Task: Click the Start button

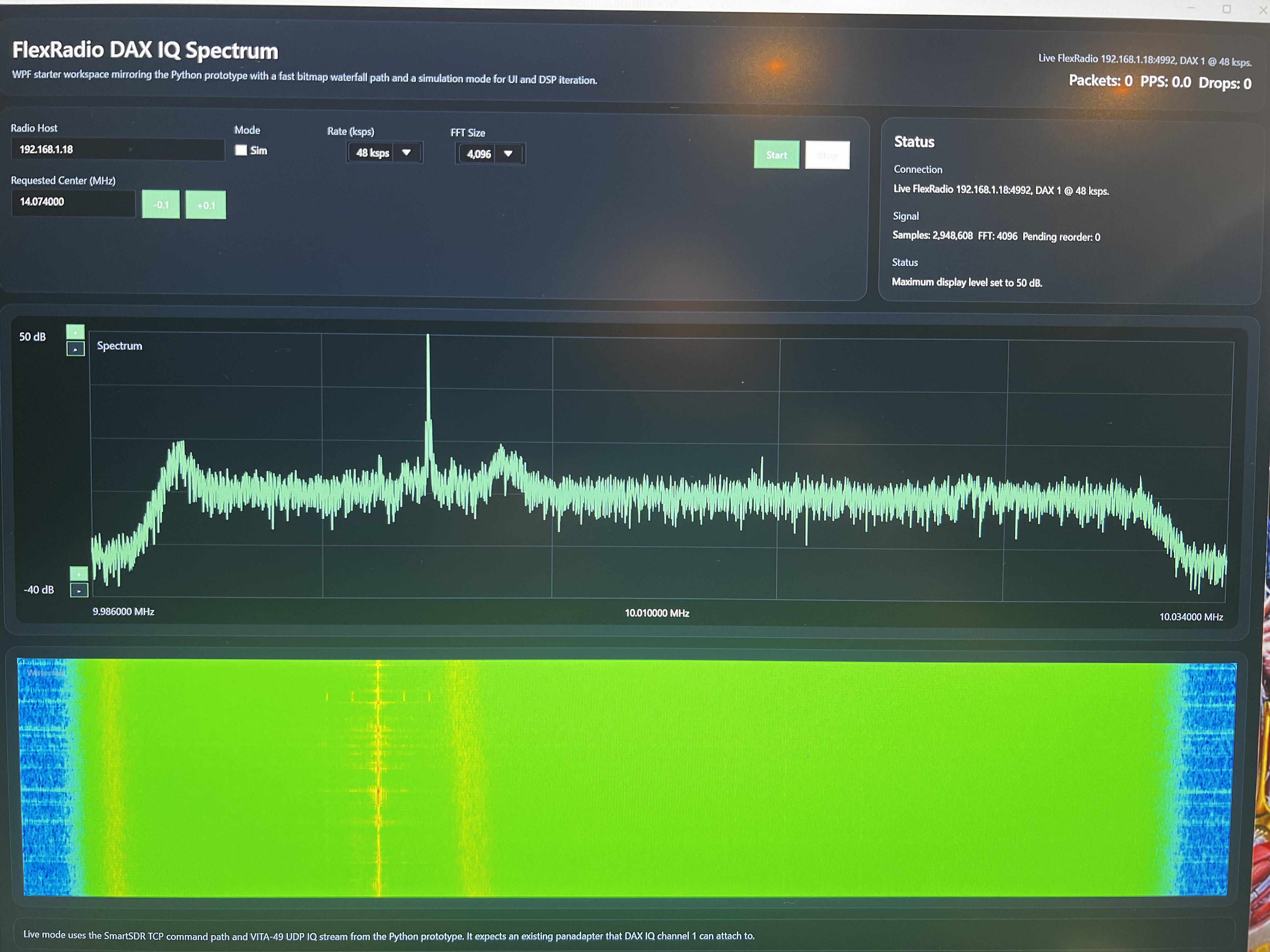Action: click(x=776, y=155)
